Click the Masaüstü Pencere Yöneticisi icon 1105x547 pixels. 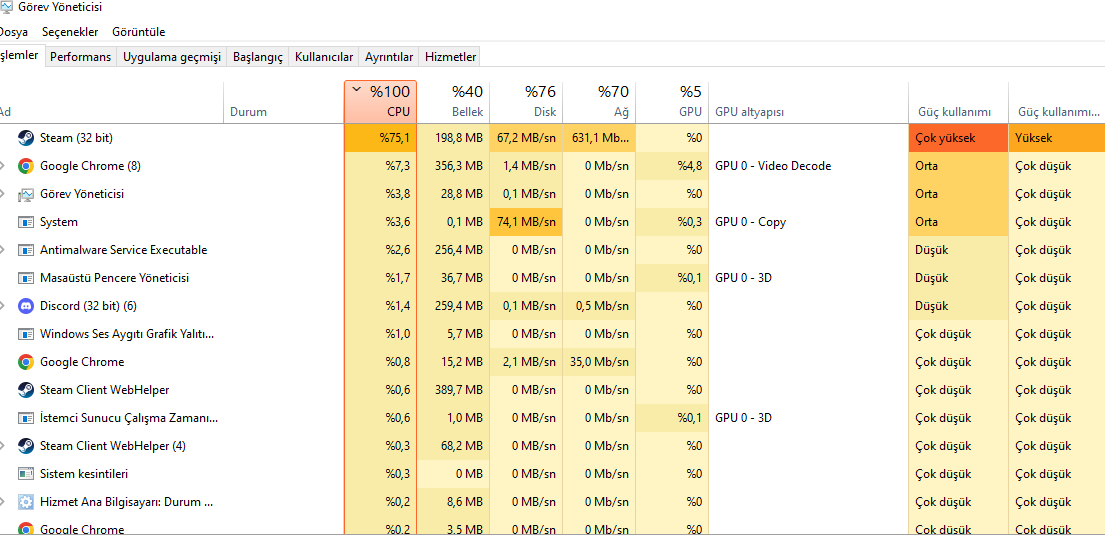[x=26, y=278]
